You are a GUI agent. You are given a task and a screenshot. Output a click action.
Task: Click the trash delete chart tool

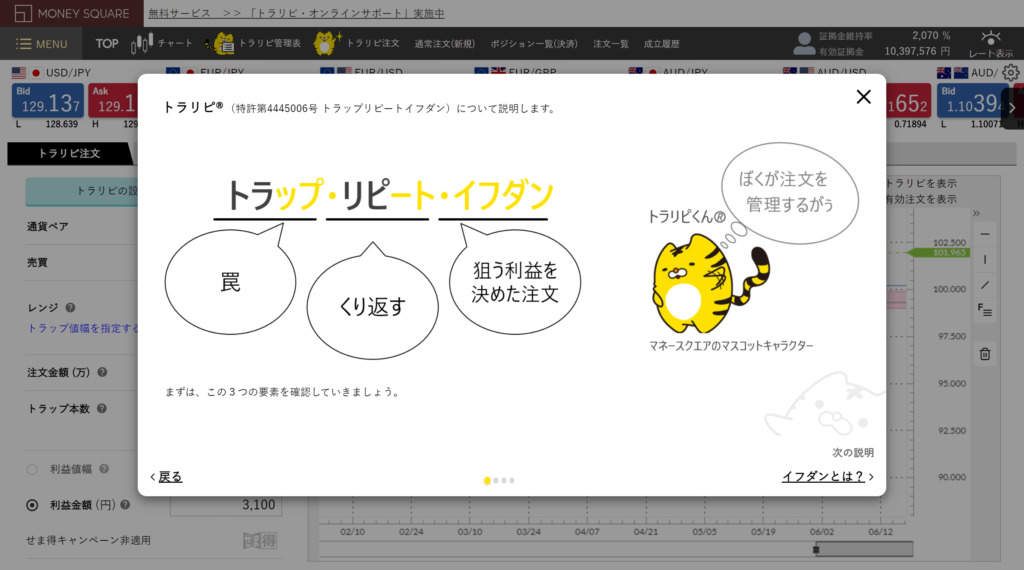tap(985, 354)
